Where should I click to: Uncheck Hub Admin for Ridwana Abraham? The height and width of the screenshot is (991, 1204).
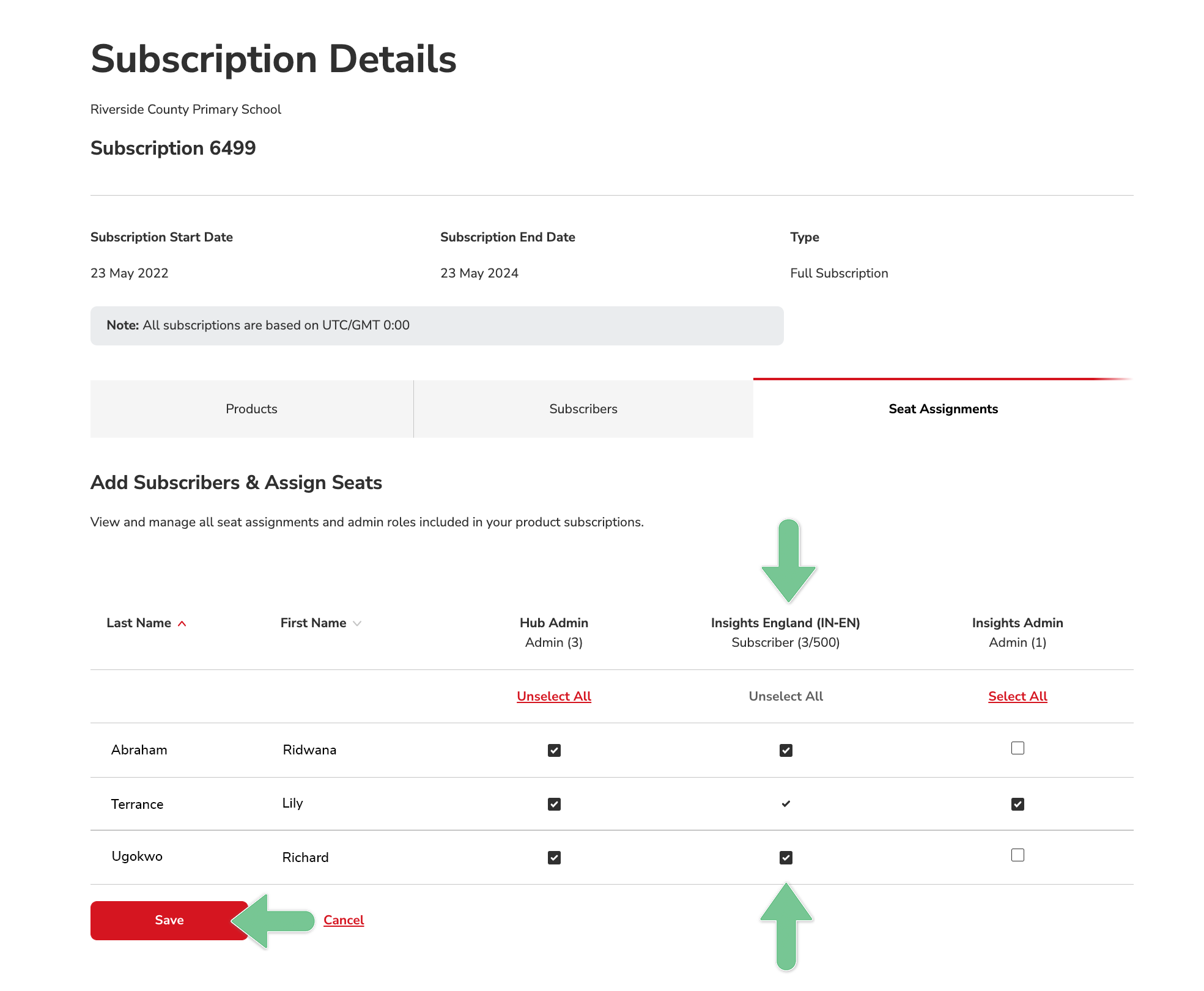tap(554, 750)
